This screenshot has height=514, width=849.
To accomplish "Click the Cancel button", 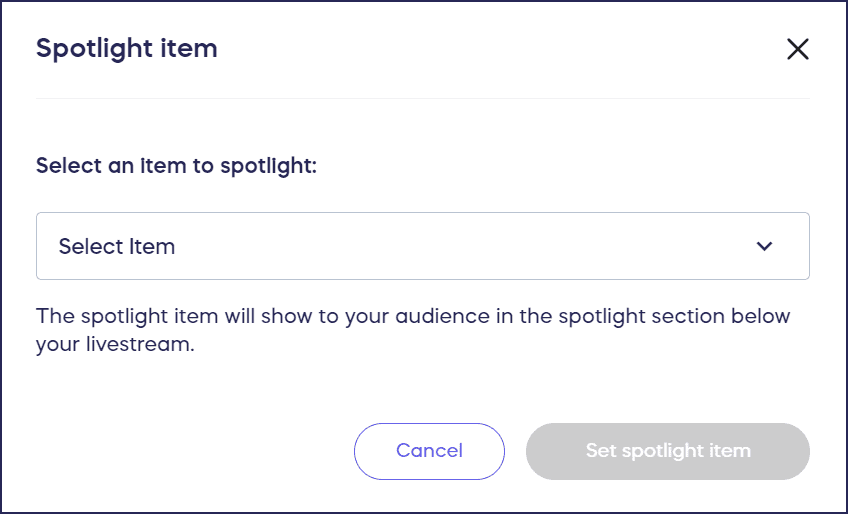I will (x=429, y=451).
